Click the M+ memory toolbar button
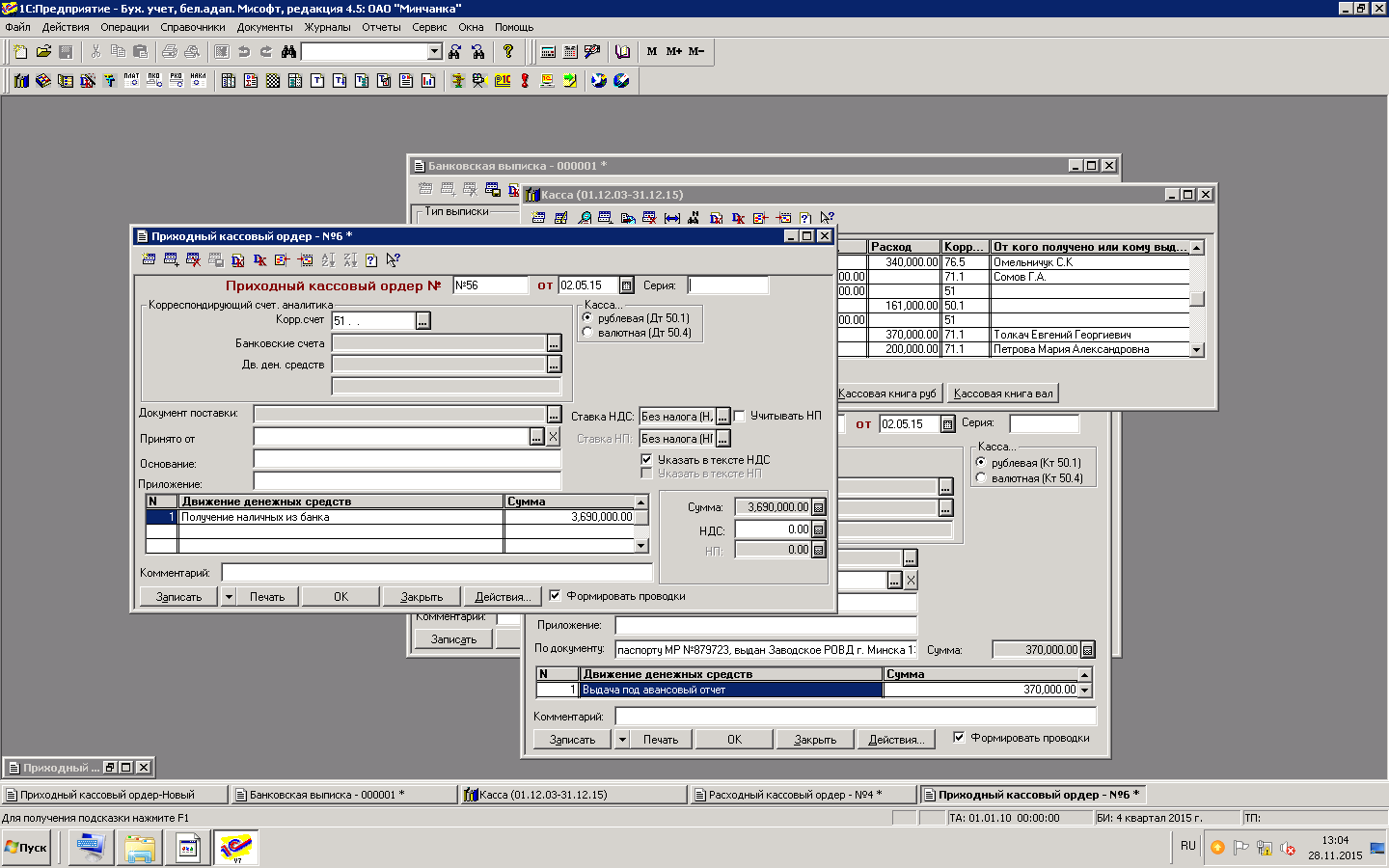The image size is (1389, 868). [674, 51]
